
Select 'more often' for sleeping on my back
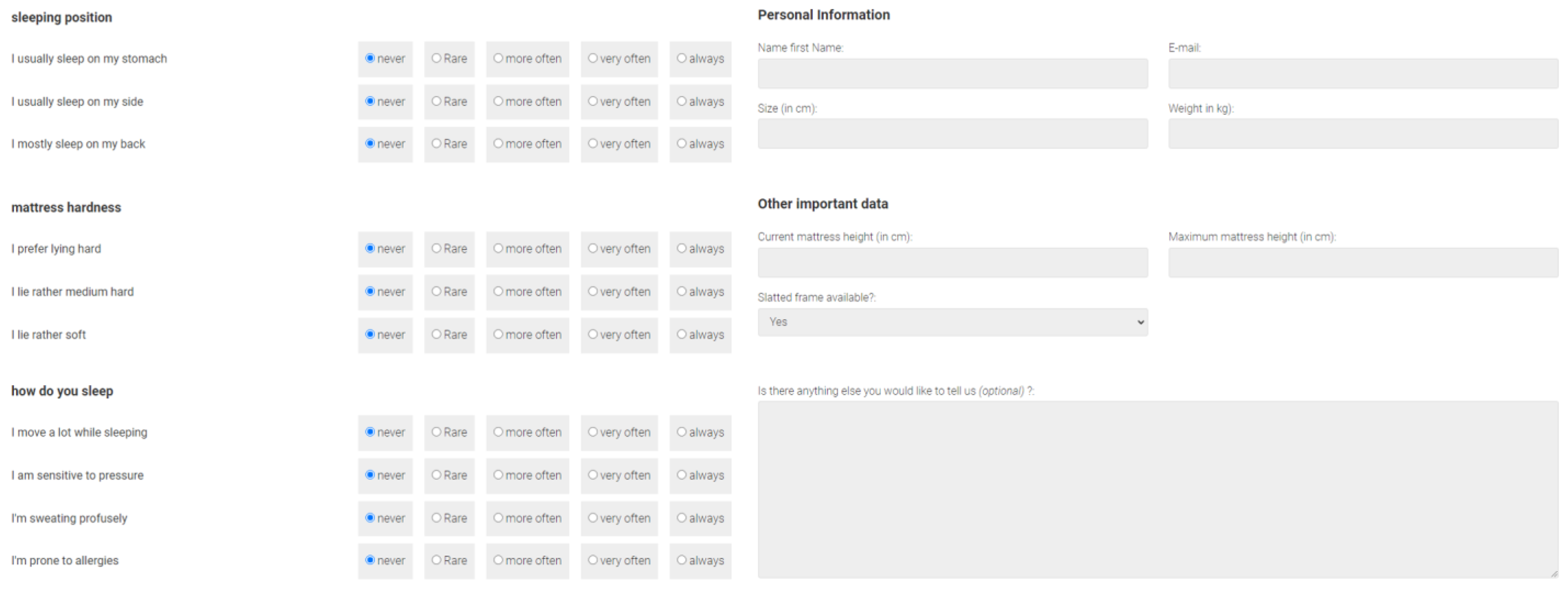pos(498,144)
